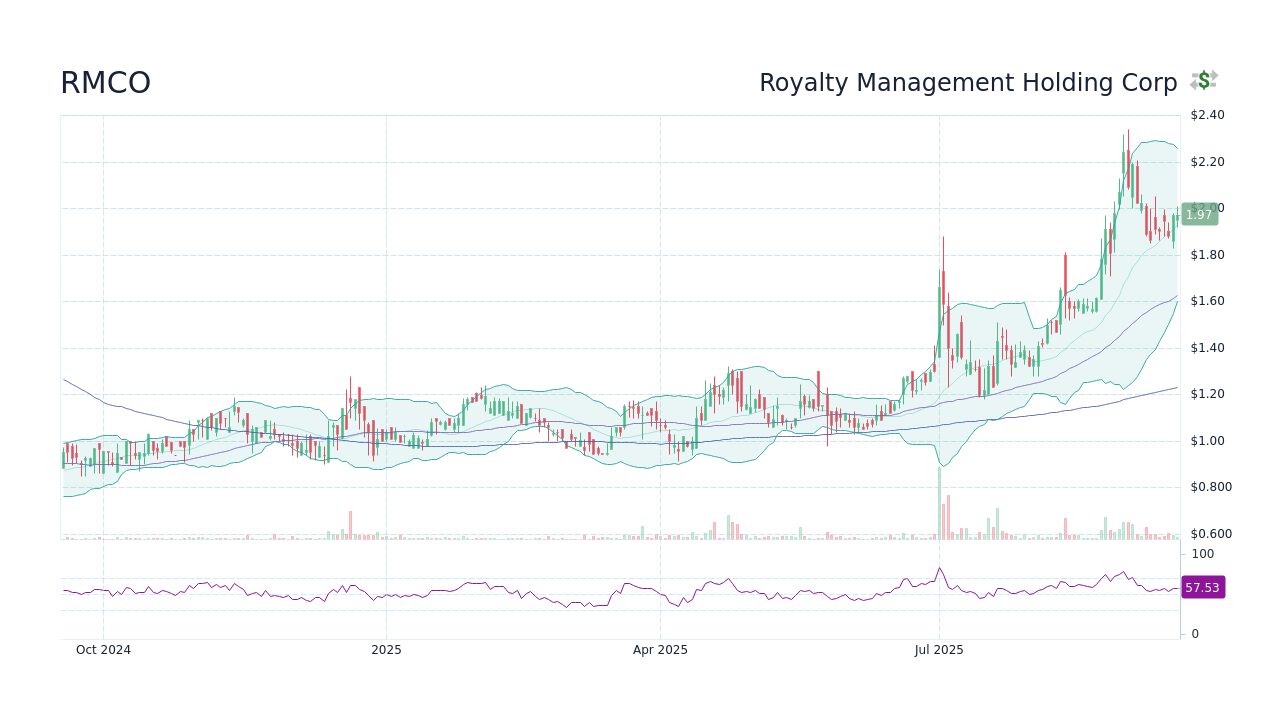
Task: Select the Apr 2025 label on the time axis
Action: point(660,649)
